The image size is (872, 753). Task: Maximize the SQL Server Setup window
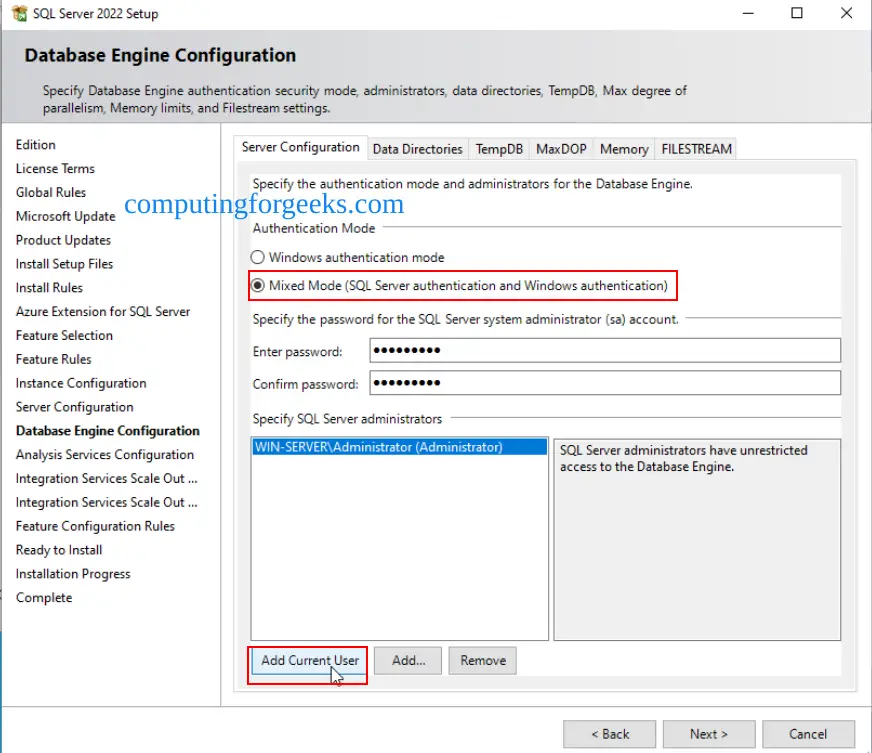coord(797,13)
